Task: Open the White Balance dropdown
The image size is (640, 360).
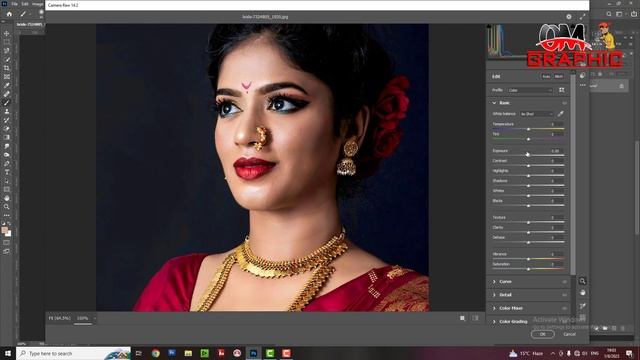Action: click(537, 114)
